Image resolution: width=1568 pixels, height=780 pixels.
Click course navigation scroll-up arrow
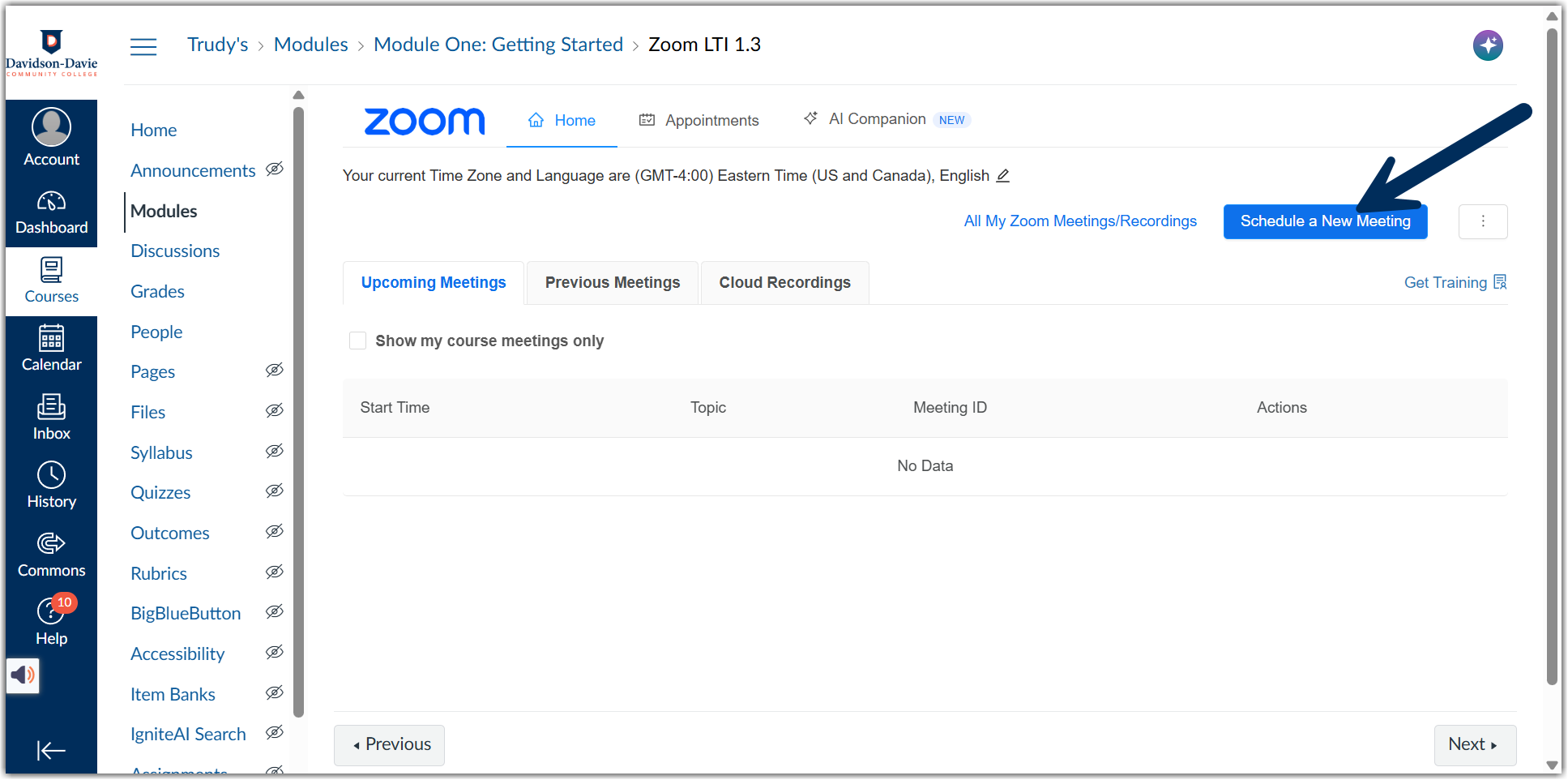coord(298,95)
